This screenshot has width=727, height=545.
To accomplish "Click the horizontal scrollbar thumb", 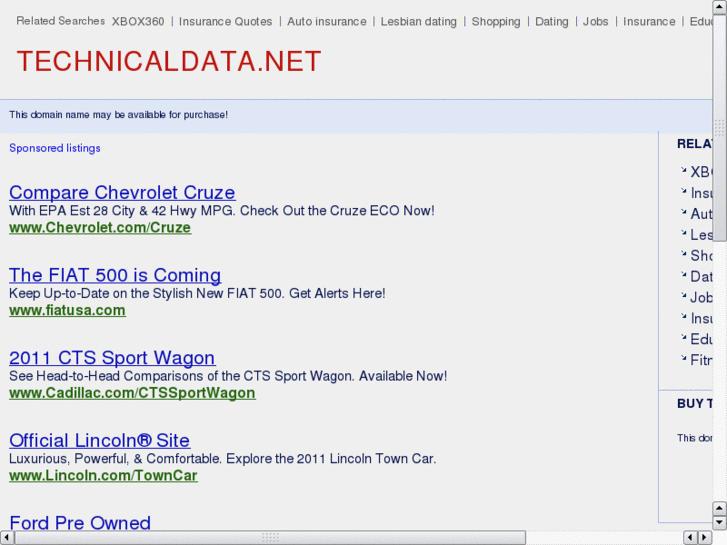I will pos(270,538).
